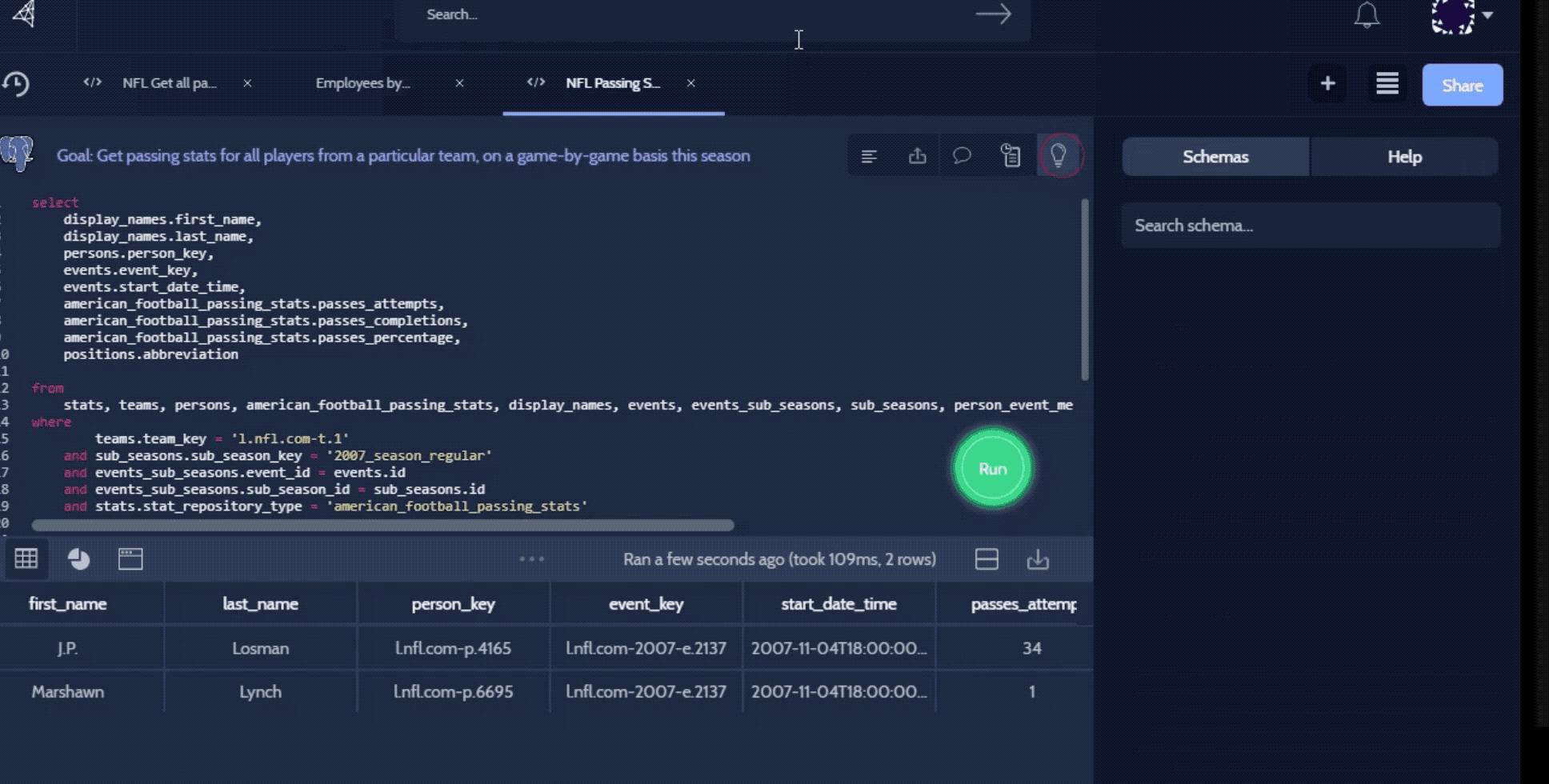Screen dimensions: 1549x784
Task: Switch to pie chart view
Action: click(x=78, y=559)
